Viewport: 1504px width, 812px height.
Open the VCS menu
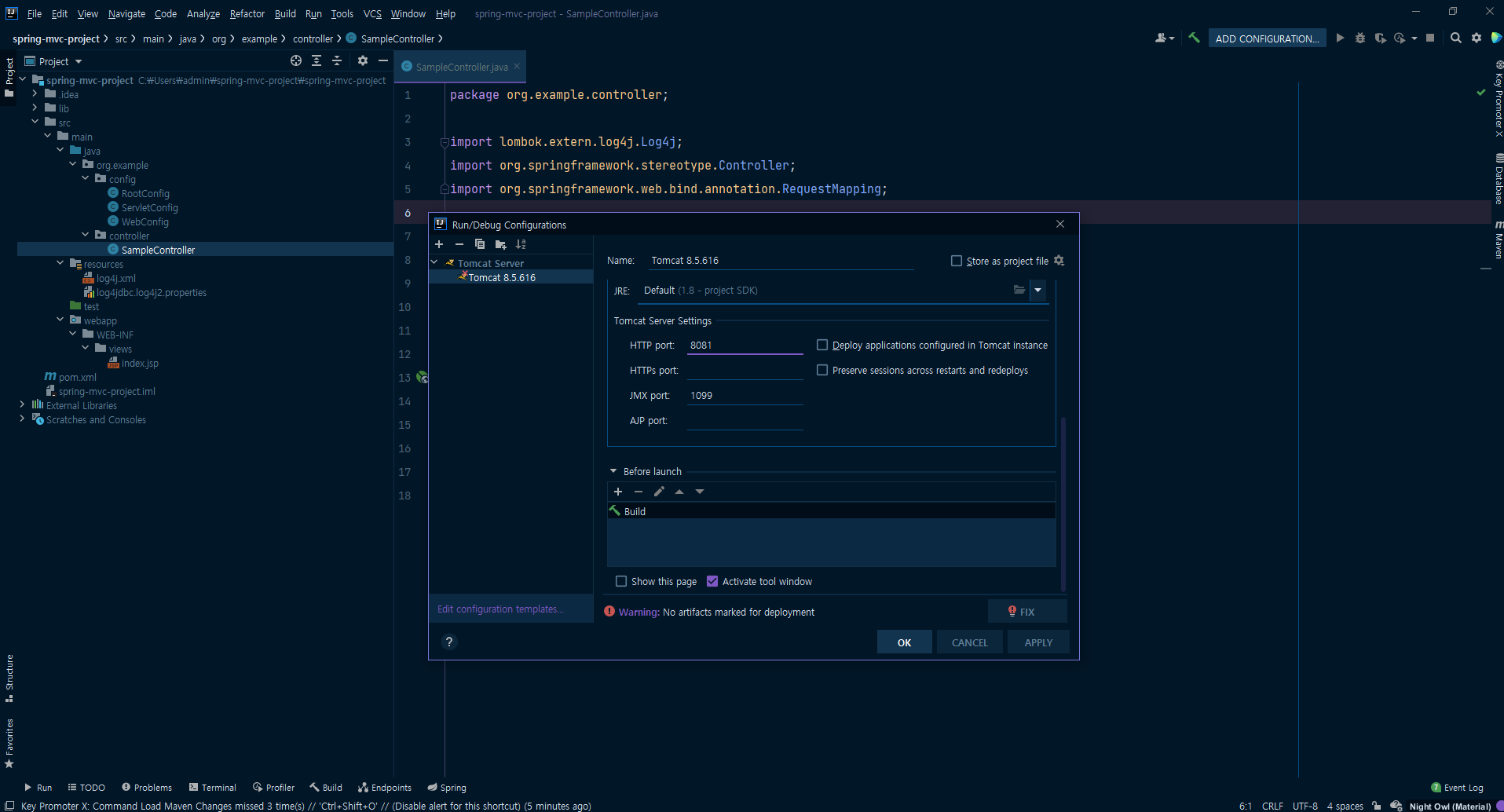click(x=372, y=13)
